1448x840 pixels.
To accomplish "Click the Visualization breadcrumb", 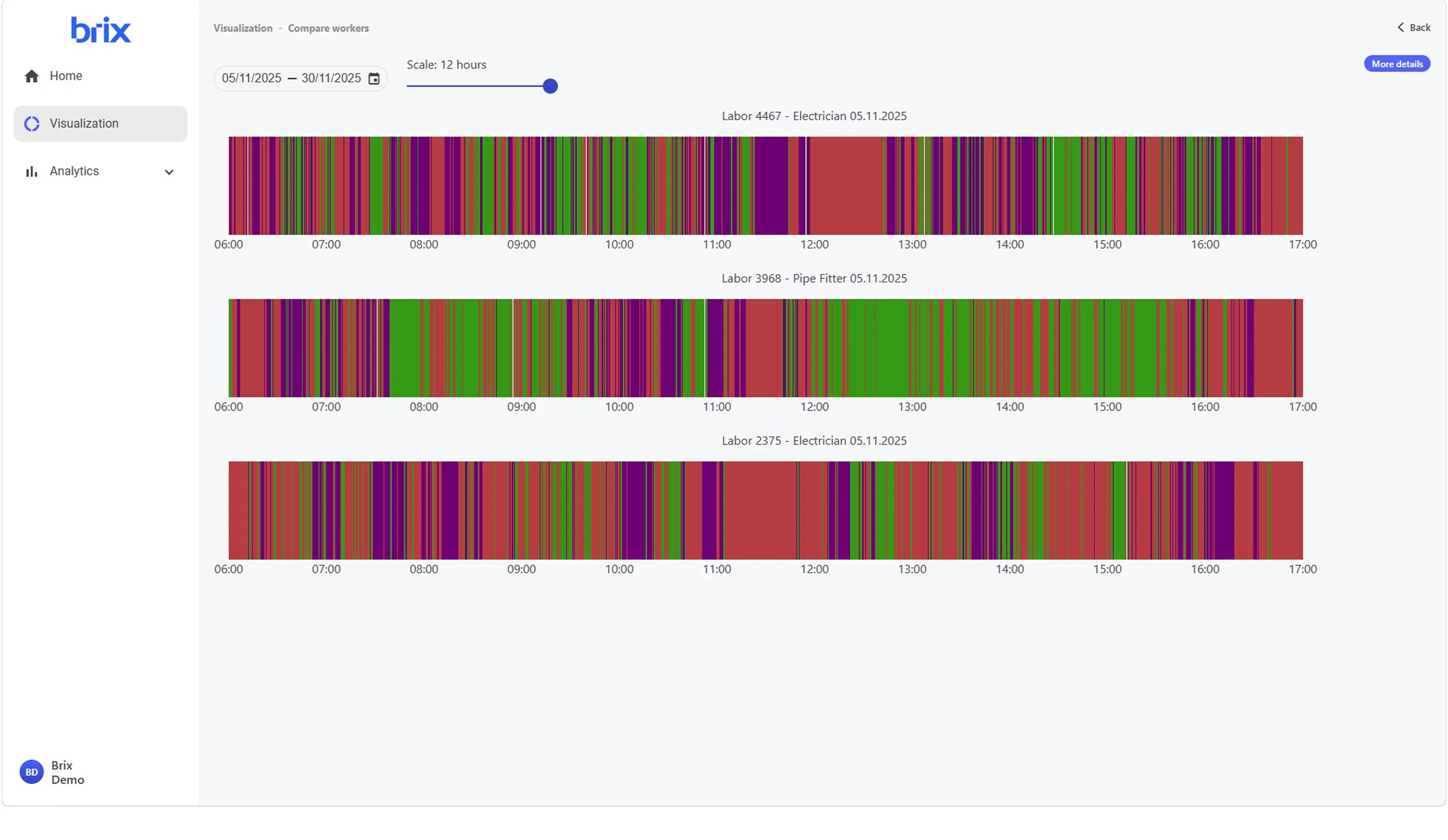I will [243, 28].
